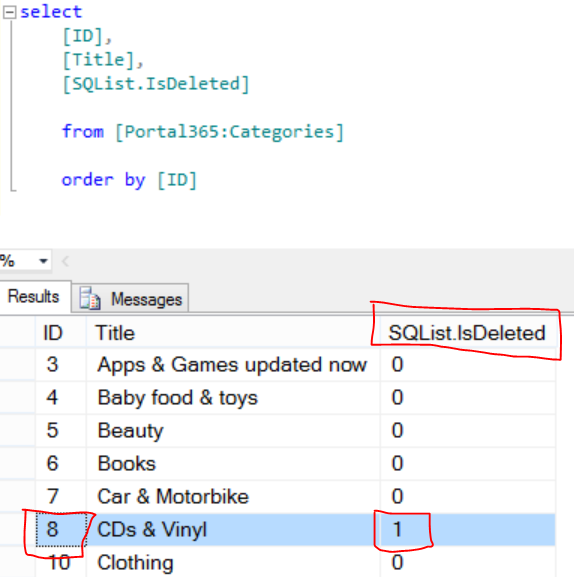Screen dimensions: 574x577
Task: Select the Title column header
Action: [x=233, y=333]
